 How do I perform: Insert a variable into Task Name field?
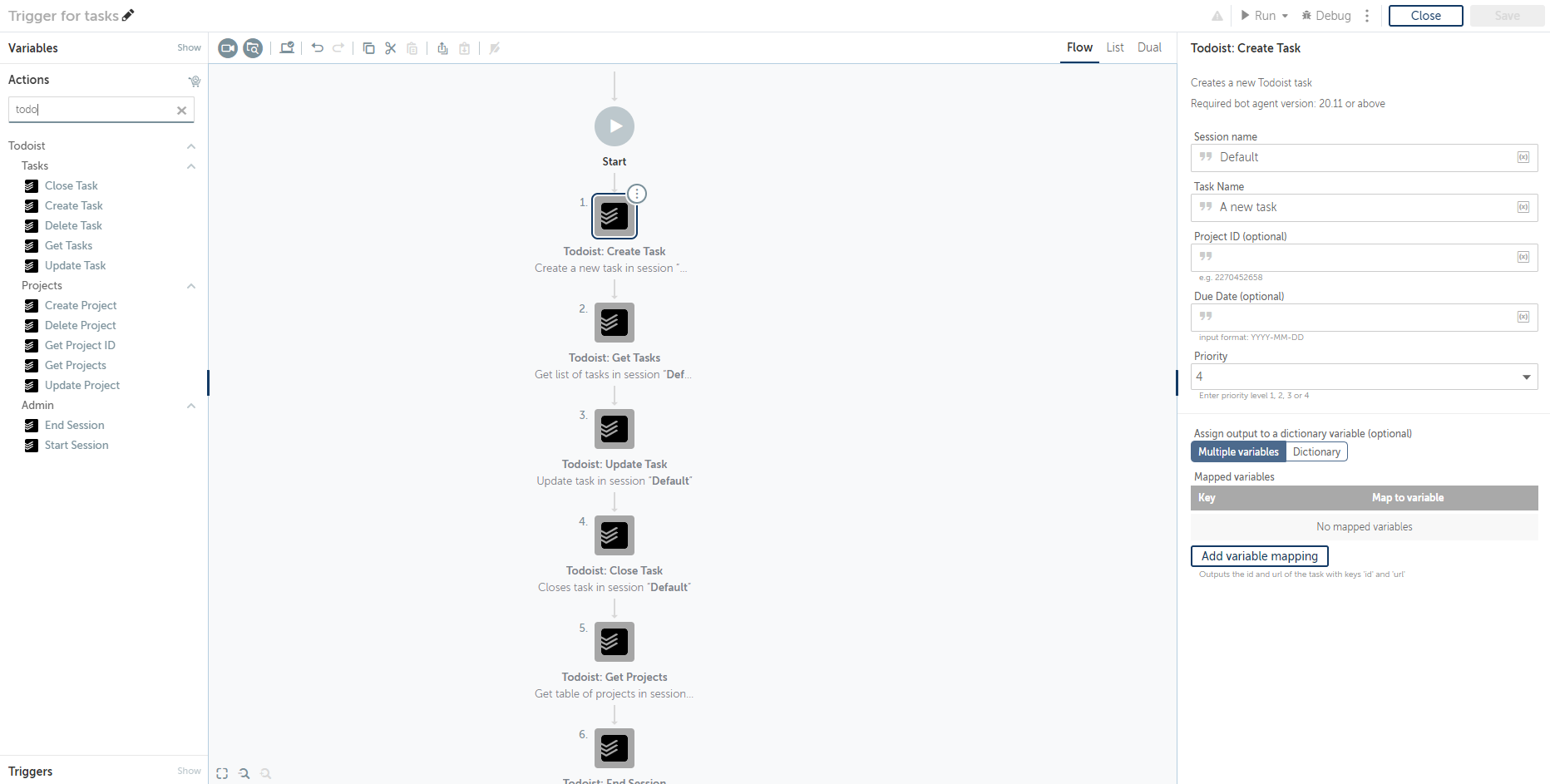[x=1523, y=207]
